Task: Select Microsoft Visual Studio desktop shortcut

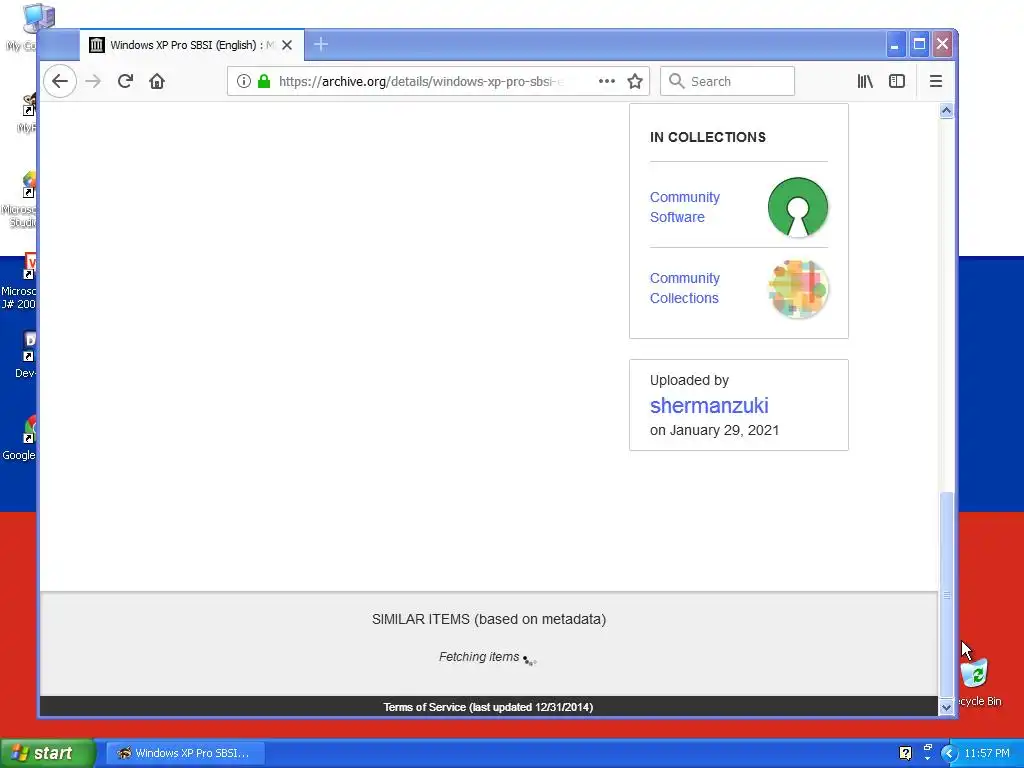Action: (x=19, y=199)
